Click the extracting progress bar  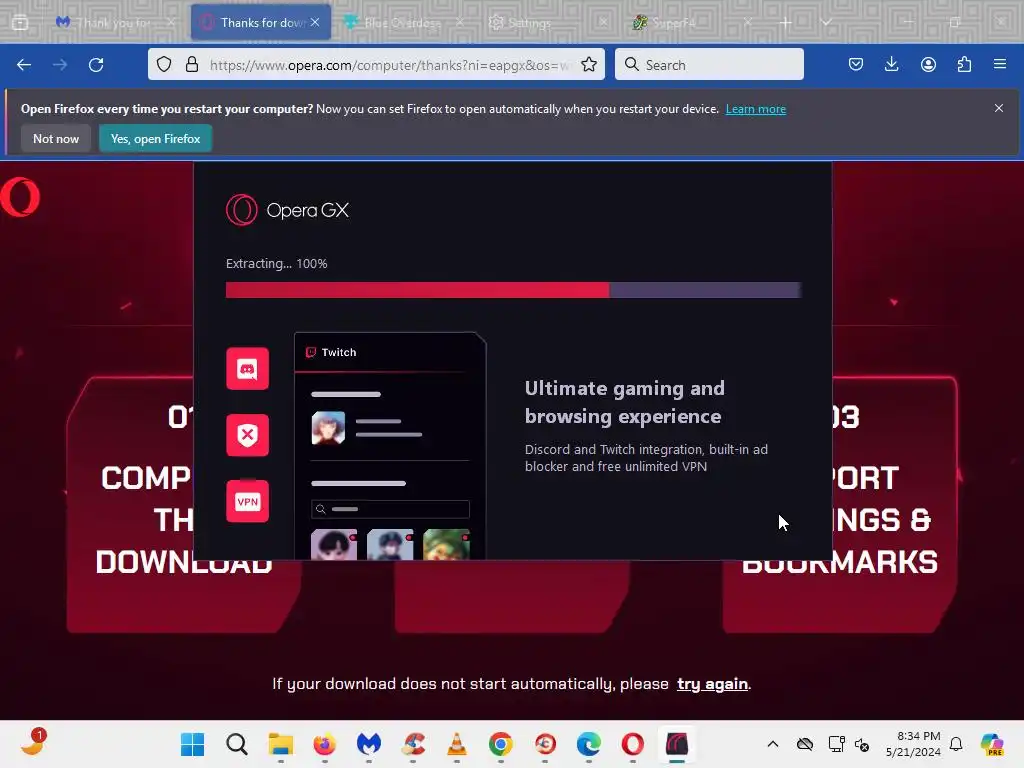(x=513, y=290)
